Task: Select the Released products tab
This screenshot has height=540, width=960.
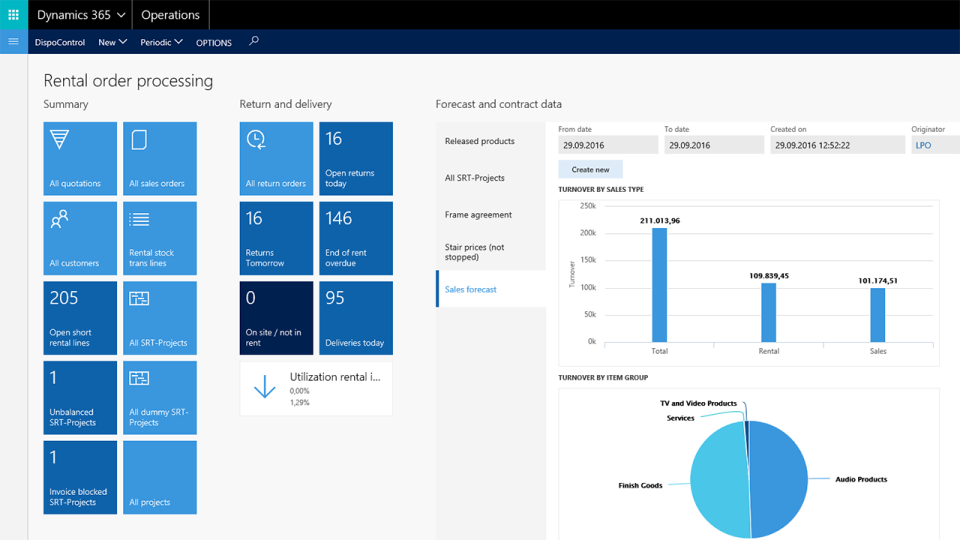Action: pyautogui.click(x=491, y=141)
